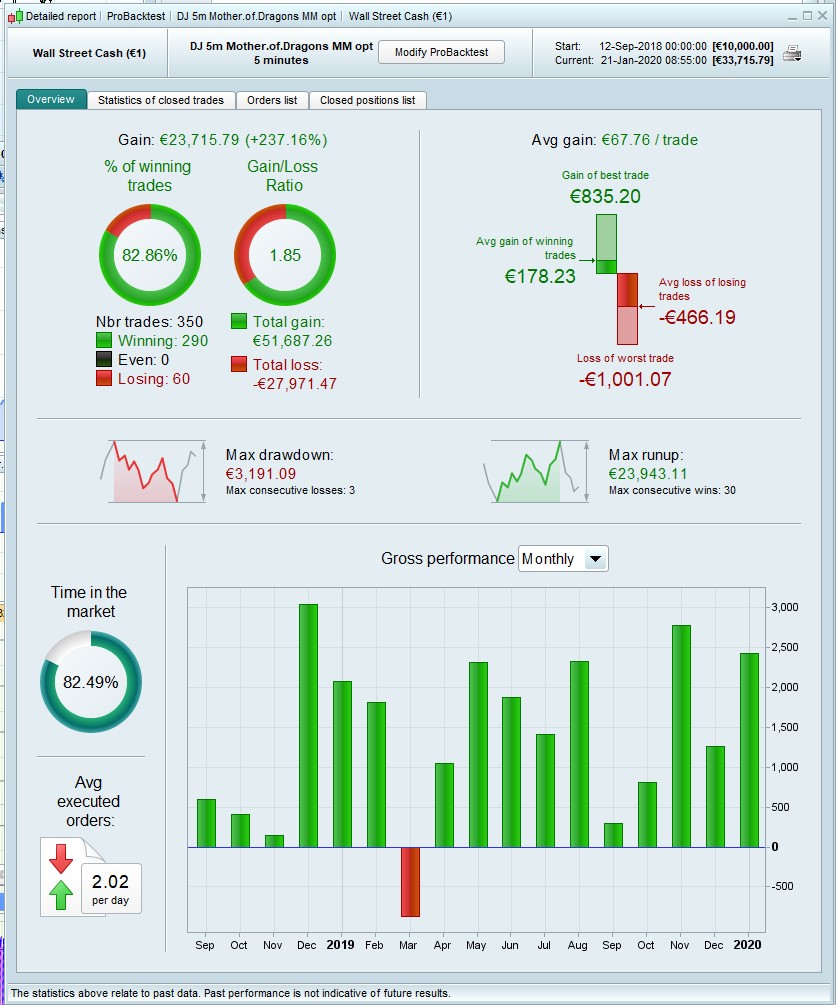
Task: Click the avg executed orders arrows icon
Action: tap(61, 877)
